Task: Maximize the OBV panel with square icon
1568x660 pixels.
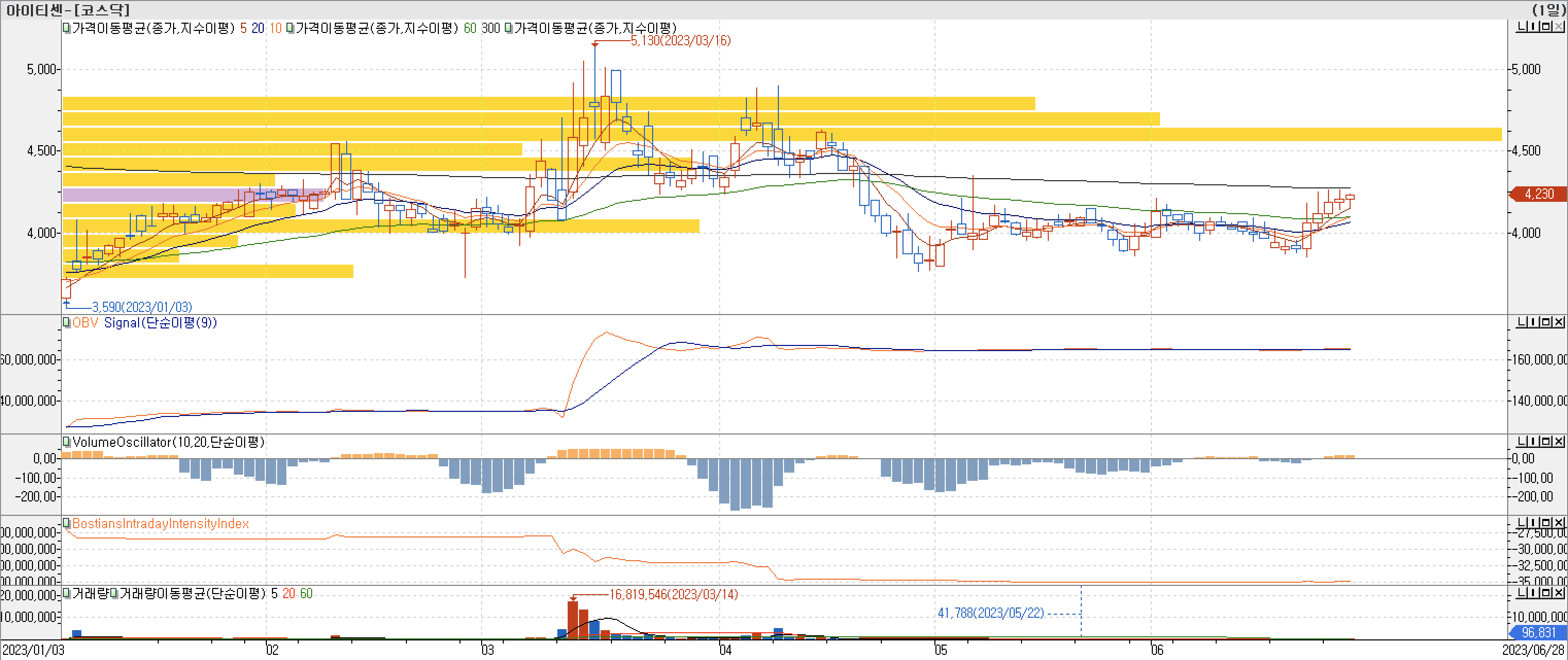Action: 1546,322
